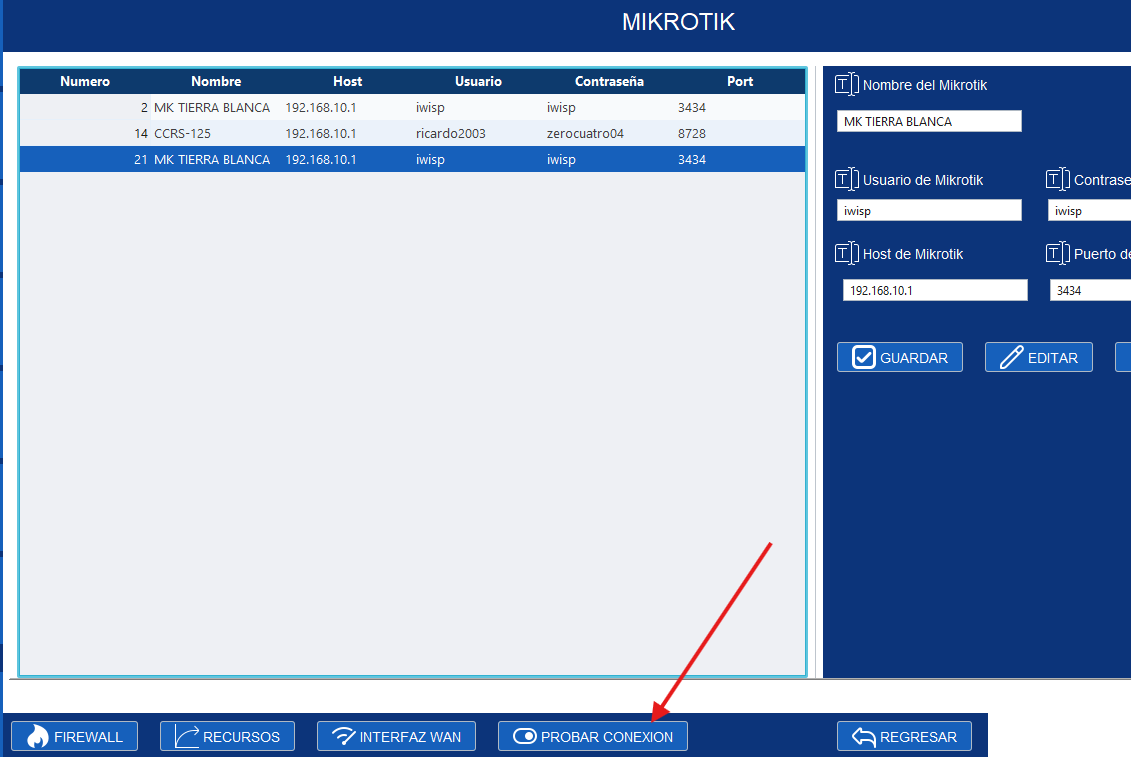1131x757 pixels.
Task: Click the MIKROTIK title text
Action: (678, 22)
